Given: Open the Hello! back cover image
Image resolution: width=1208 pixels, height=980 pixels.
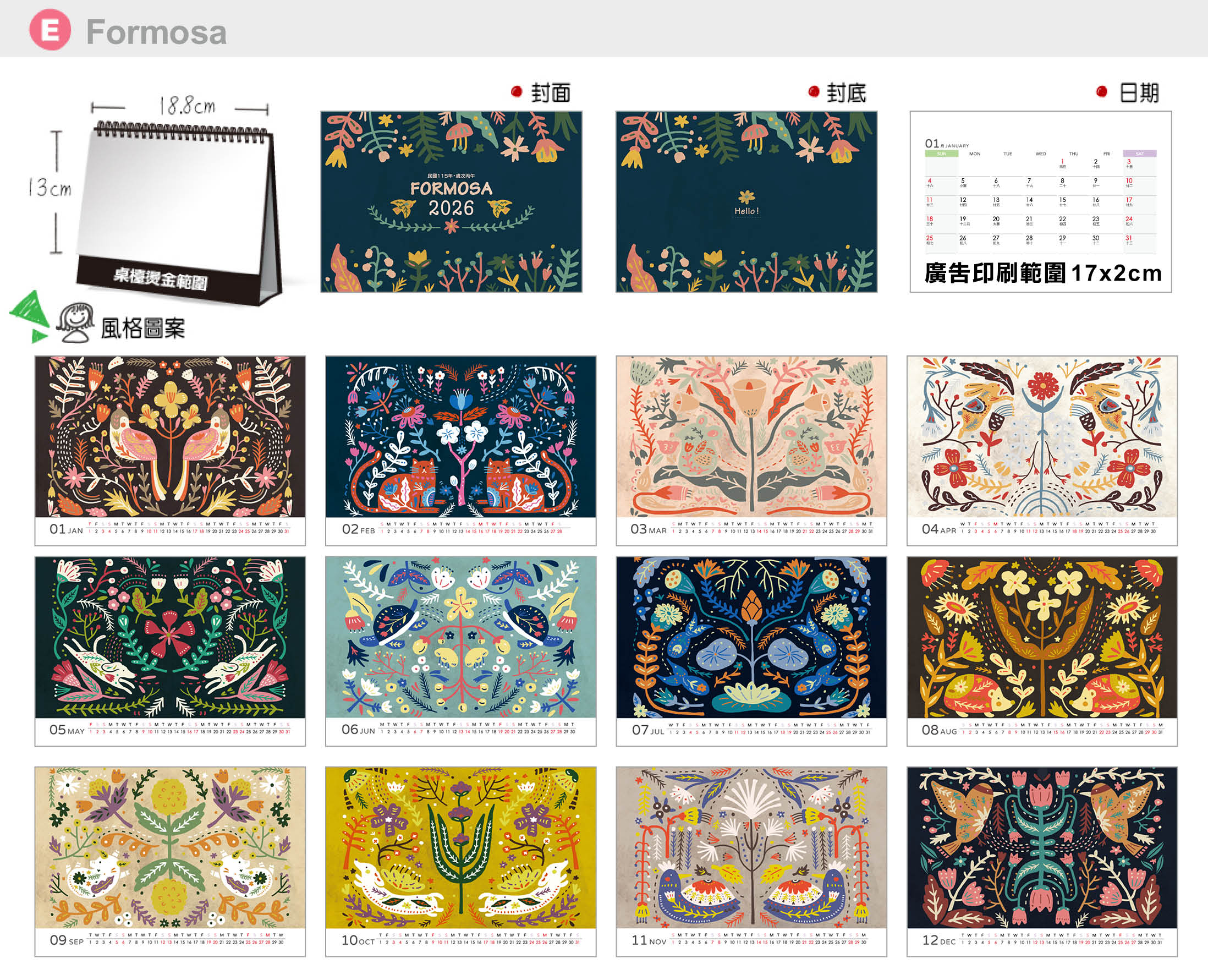Looking at the screenshot, I should tap(746, 201).
